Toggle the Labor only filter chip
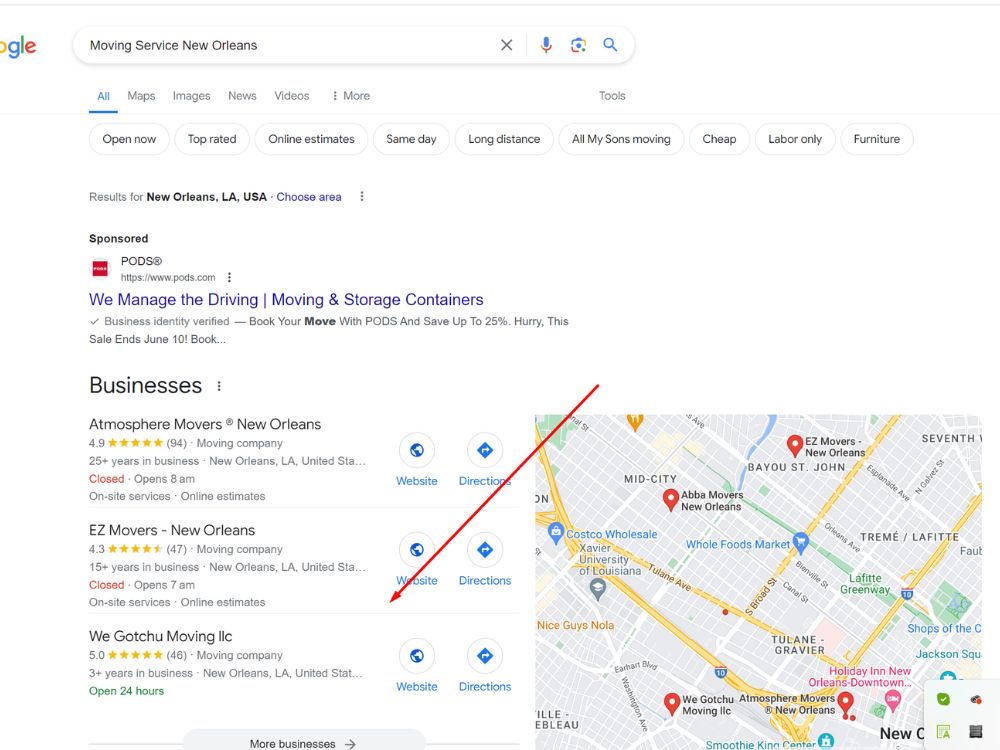This screenshot has width=1000, height=750. pyautogui.click(x=795, y=139)
